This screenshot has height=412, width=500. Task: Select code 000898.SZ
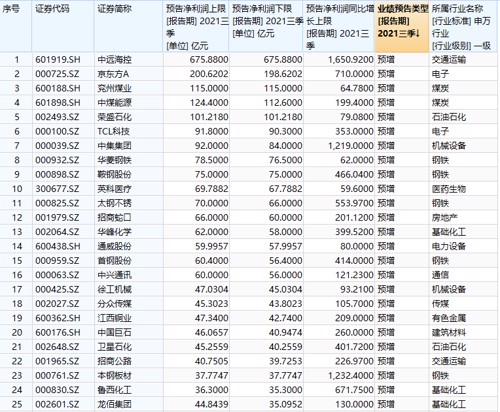tap(57, 174)
